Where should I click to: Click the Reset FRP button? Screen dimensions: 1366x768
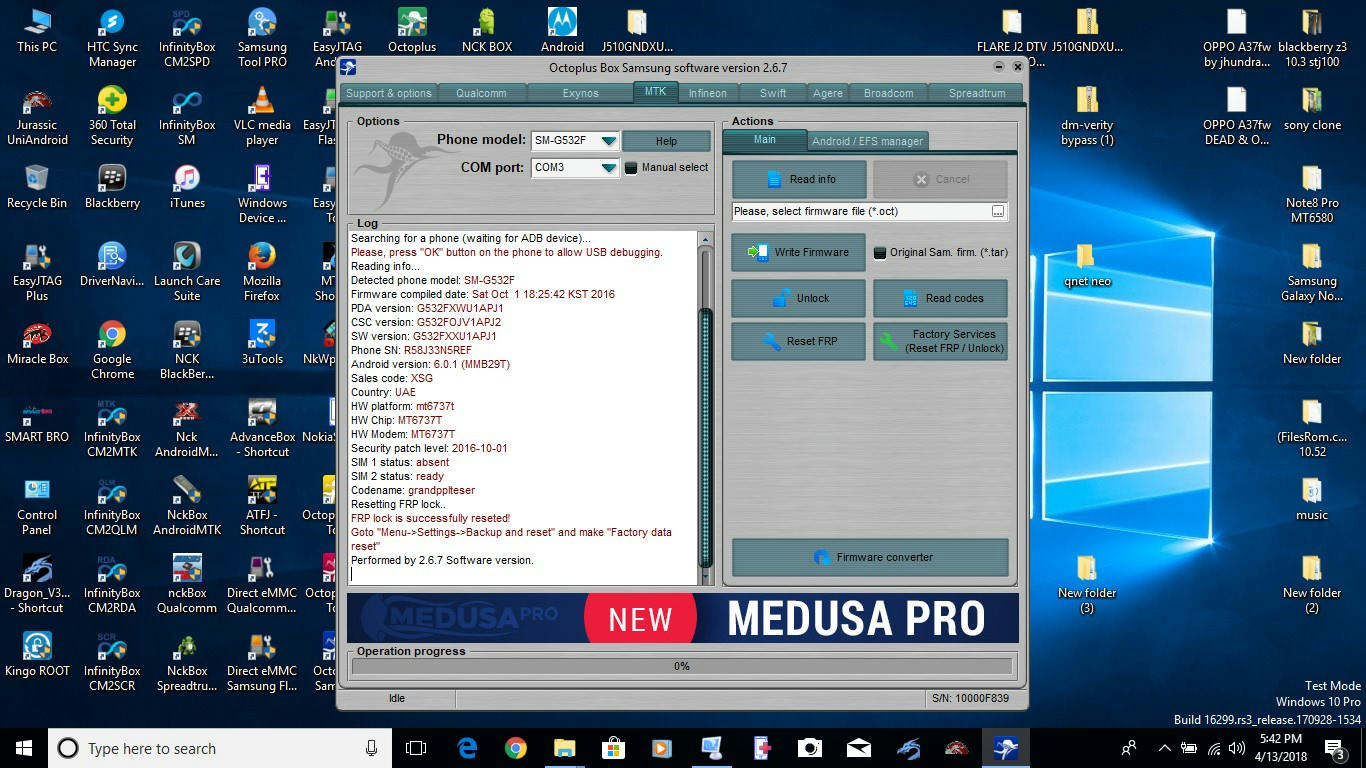[798, 341]
